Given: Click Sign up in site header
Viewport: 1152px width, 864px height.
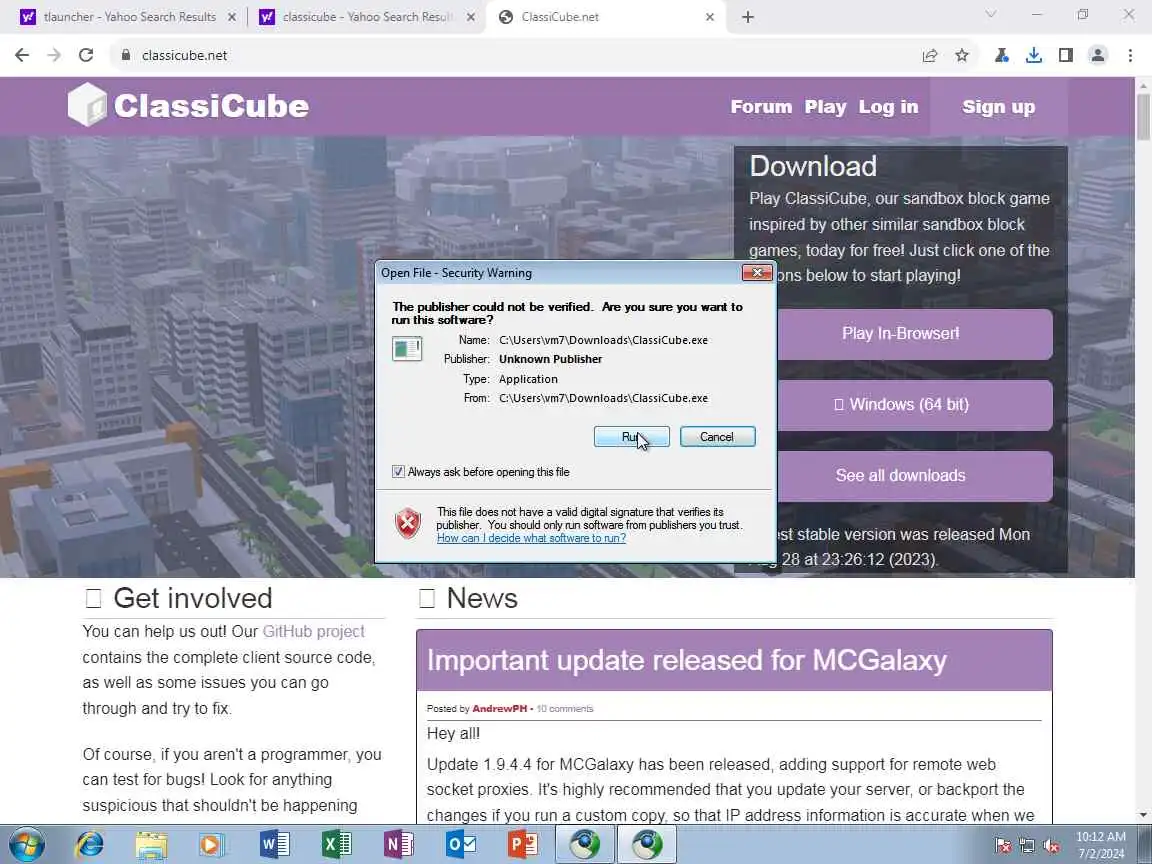Looking at the screenshot, I should point(998,107).
